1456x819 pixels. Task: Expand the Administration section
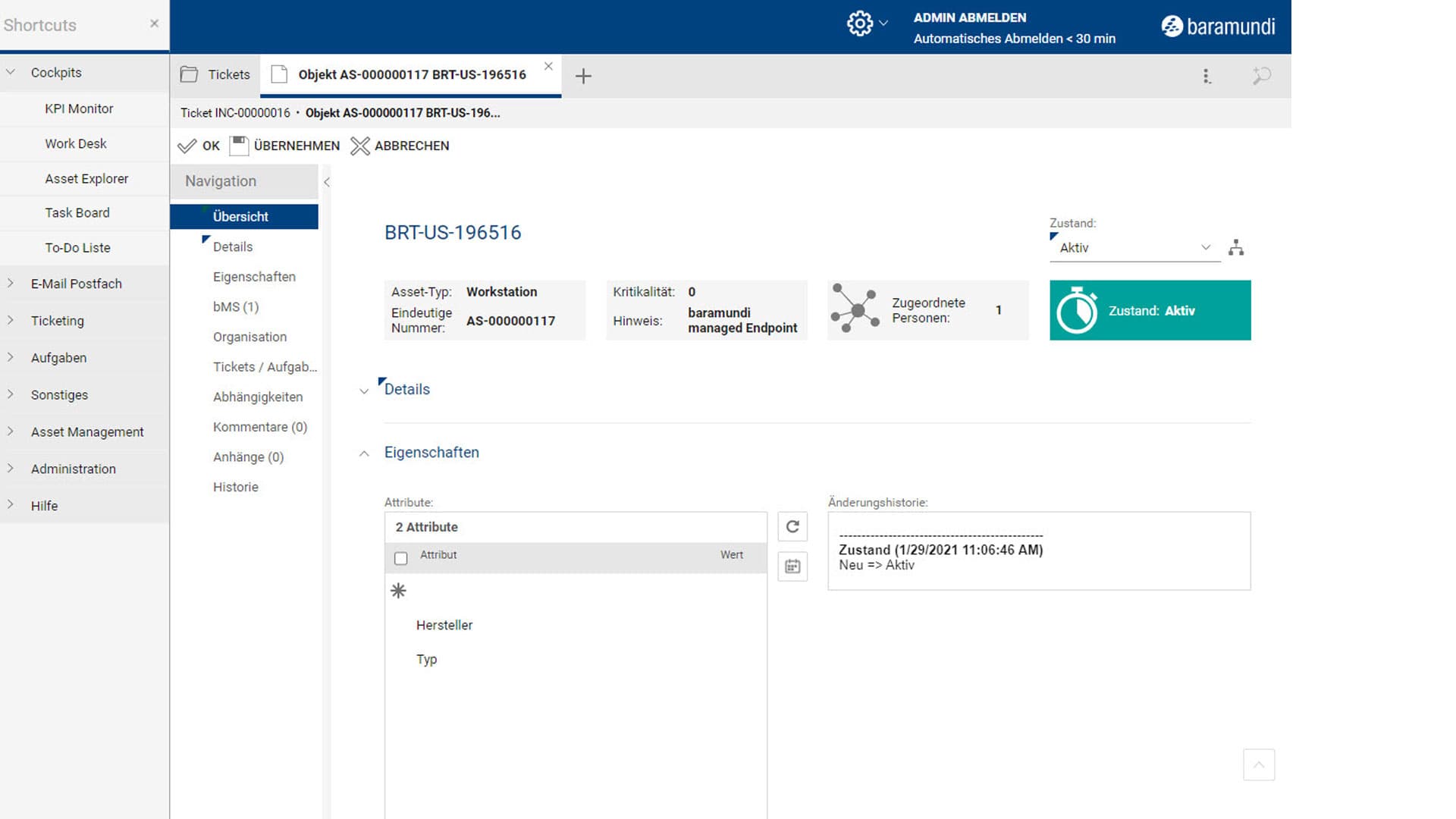click(11, 469)
